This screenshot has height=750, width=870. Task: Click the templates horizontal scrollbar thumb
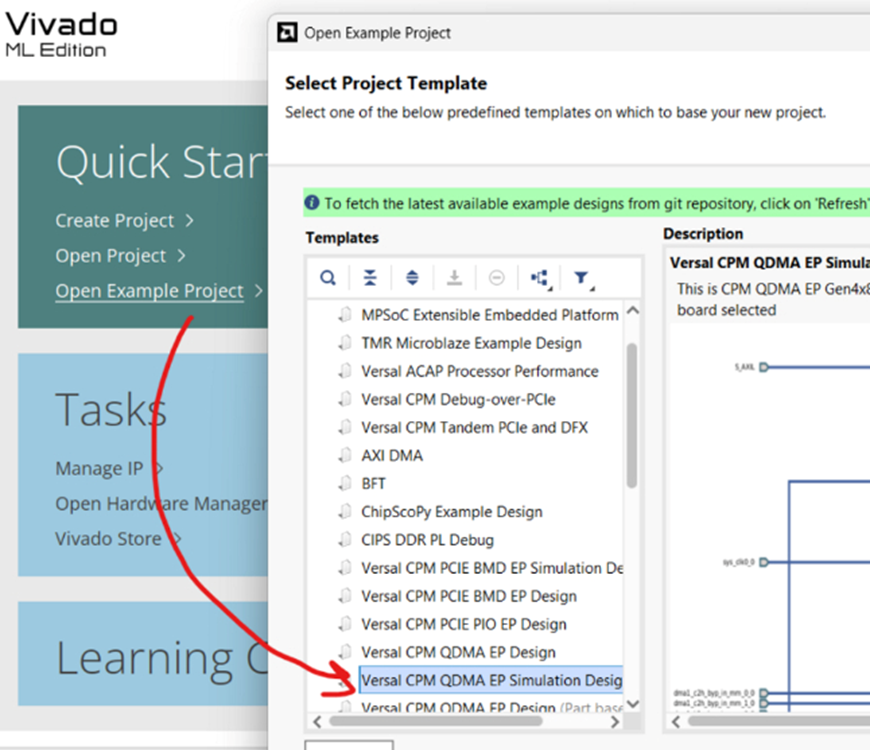point(436,721)
